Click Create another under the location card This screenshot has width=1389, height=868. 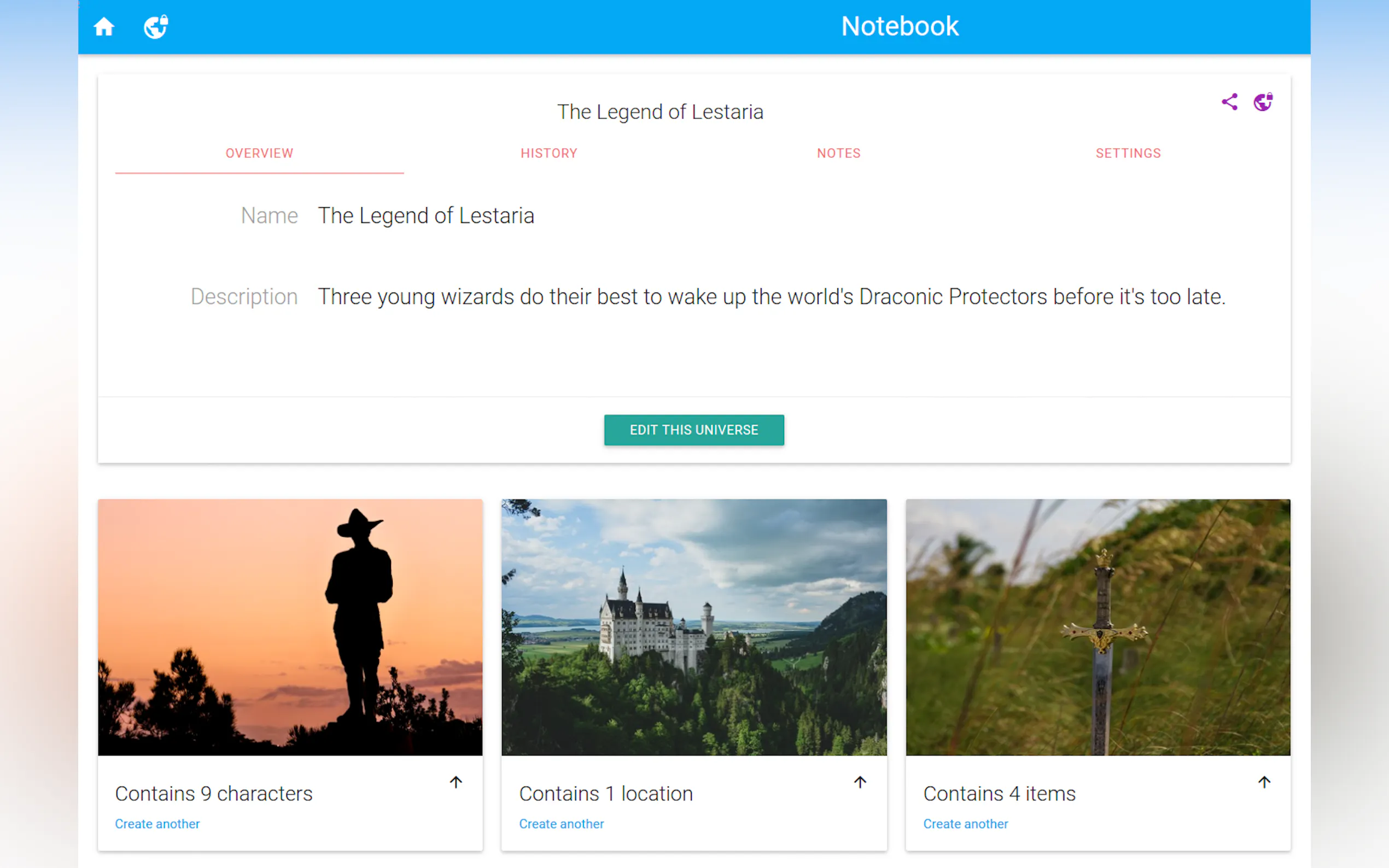pyautogui.click(x=562, y=823)
